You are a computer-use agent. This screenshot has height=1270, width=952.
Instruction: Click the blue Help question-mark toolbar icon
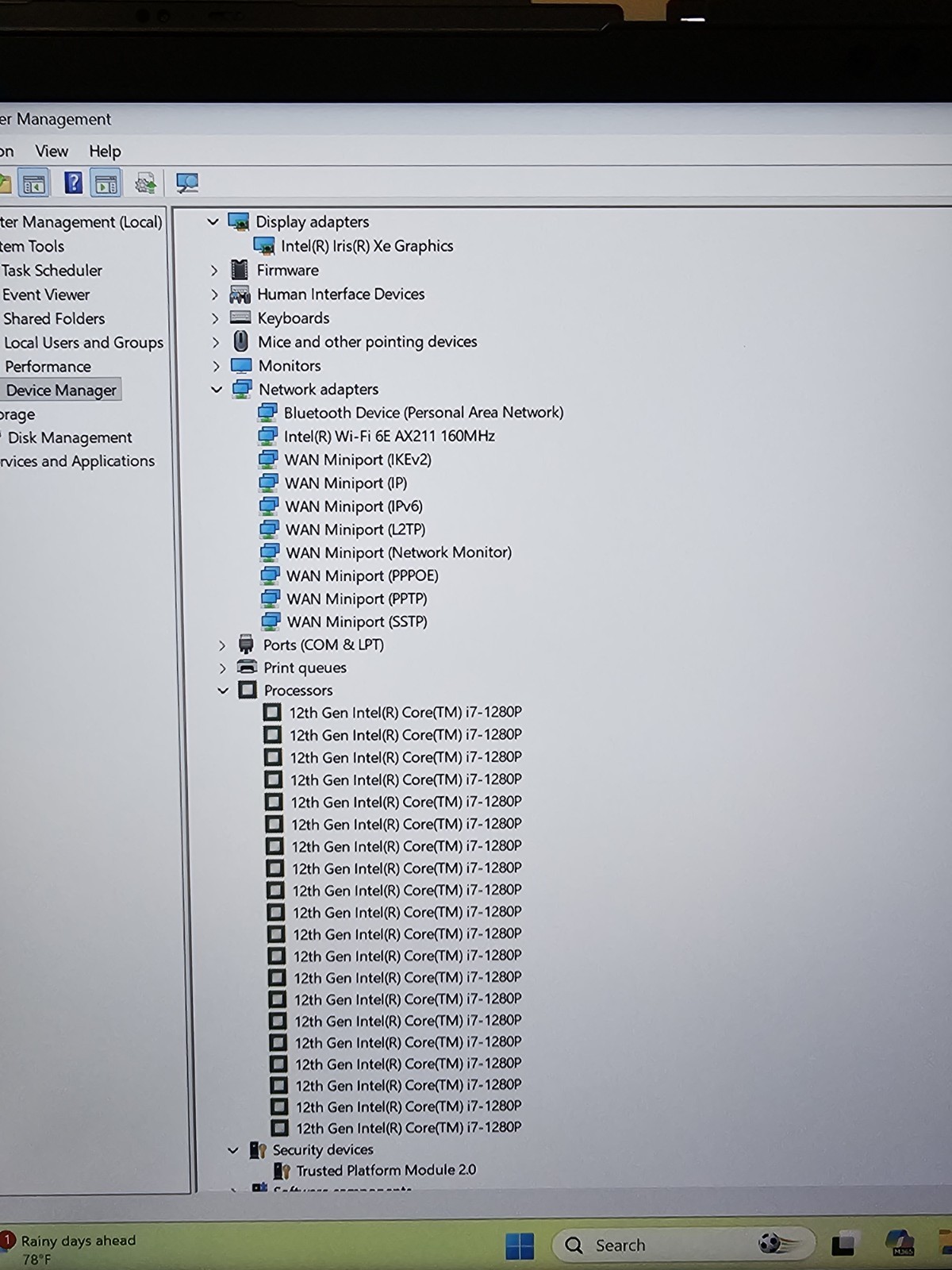73,183
